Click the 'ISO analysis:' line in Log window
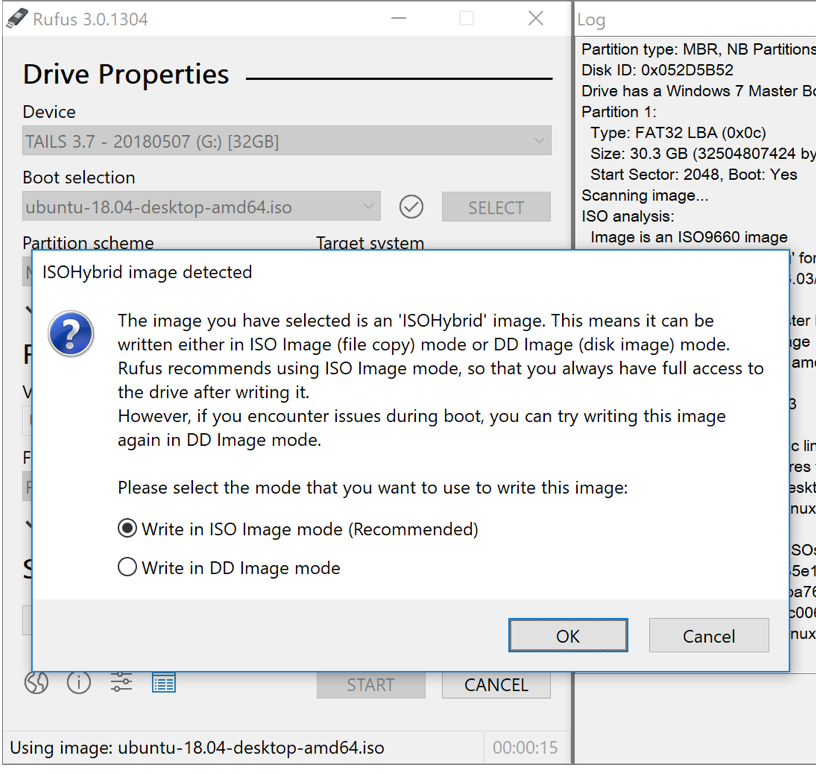This screenshot has height=774, width=816. pyautogui.click(x=628, y=216)
